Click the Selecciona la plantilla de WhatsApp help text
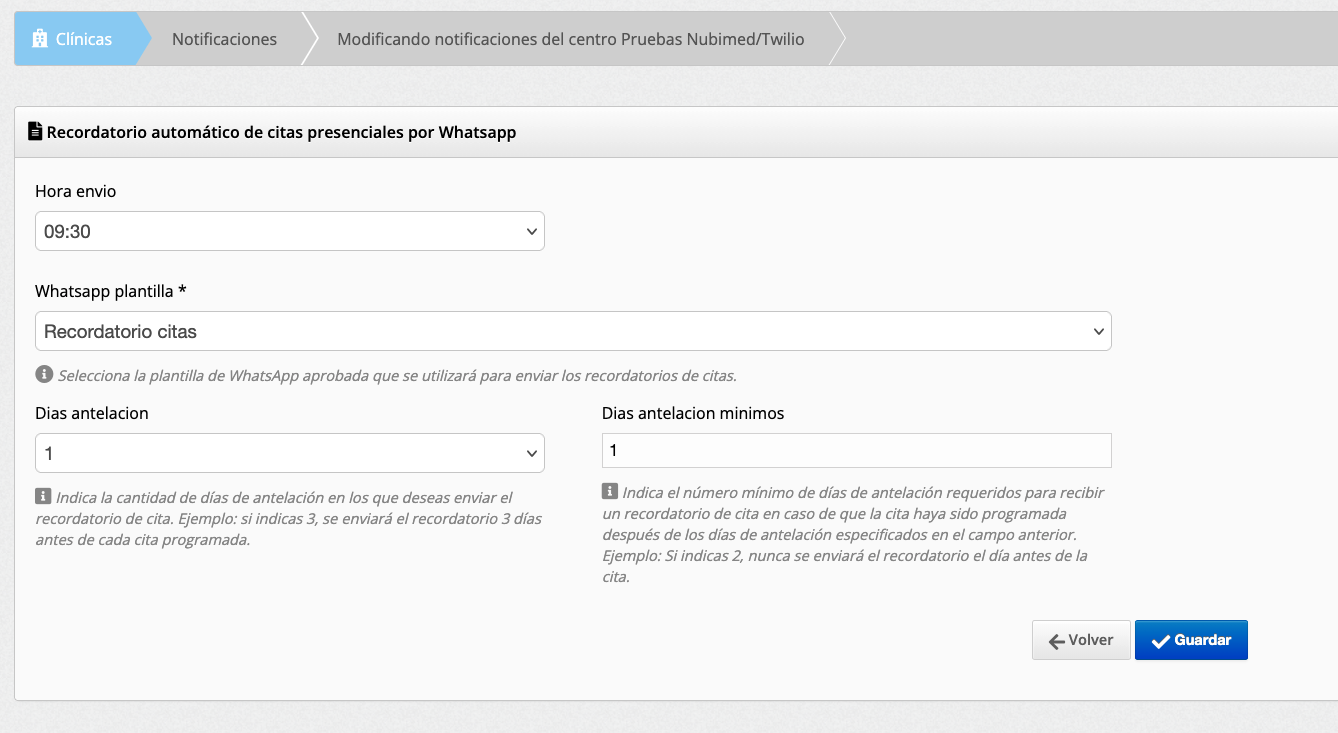 pyautogui.click(x=397, y=376)
